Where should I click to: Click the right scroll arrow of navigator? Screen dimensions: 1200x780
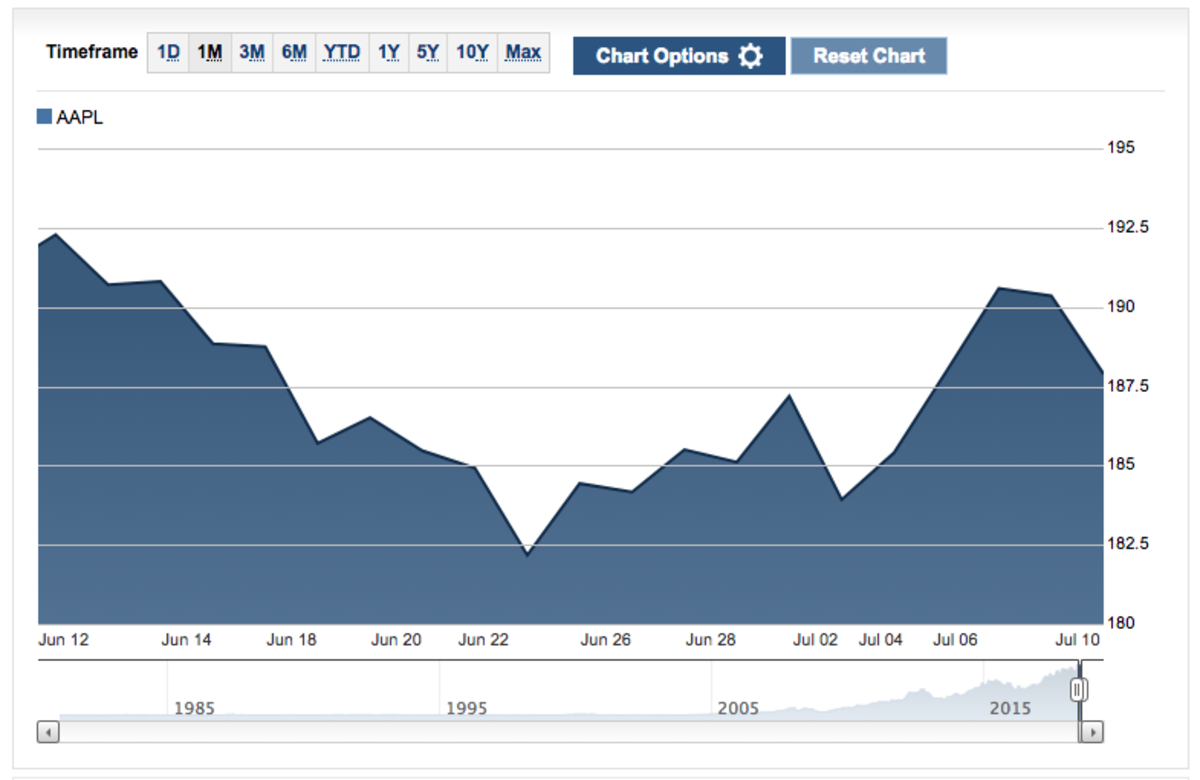coord(1092,732)
